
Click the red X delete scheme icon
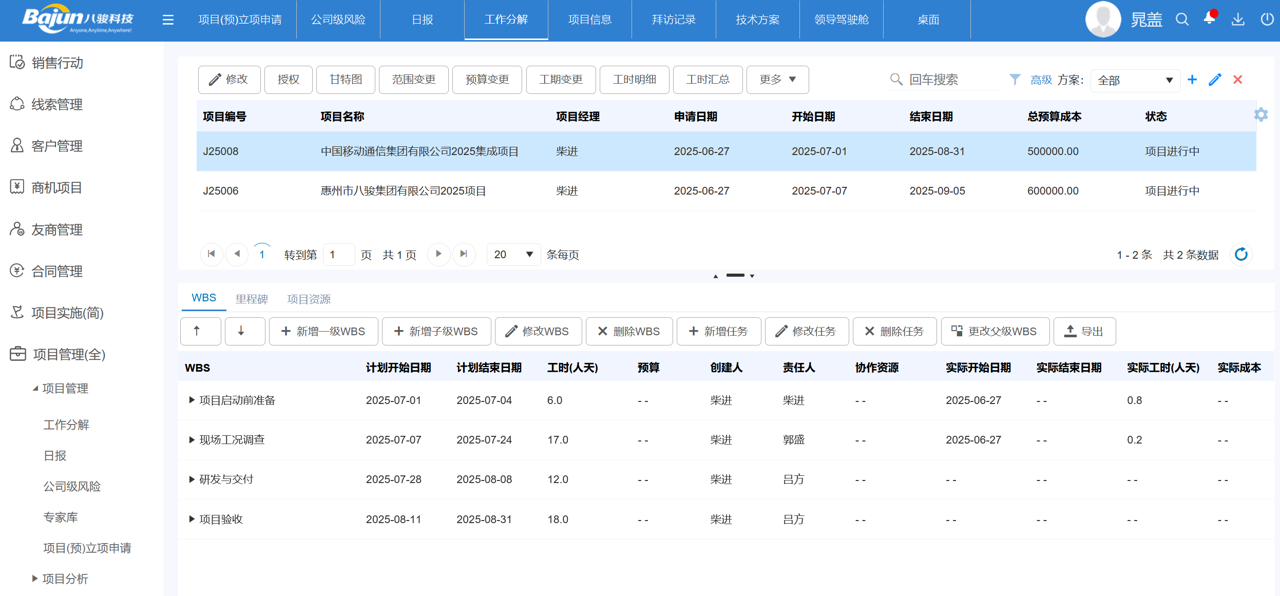coord(1238,80)
